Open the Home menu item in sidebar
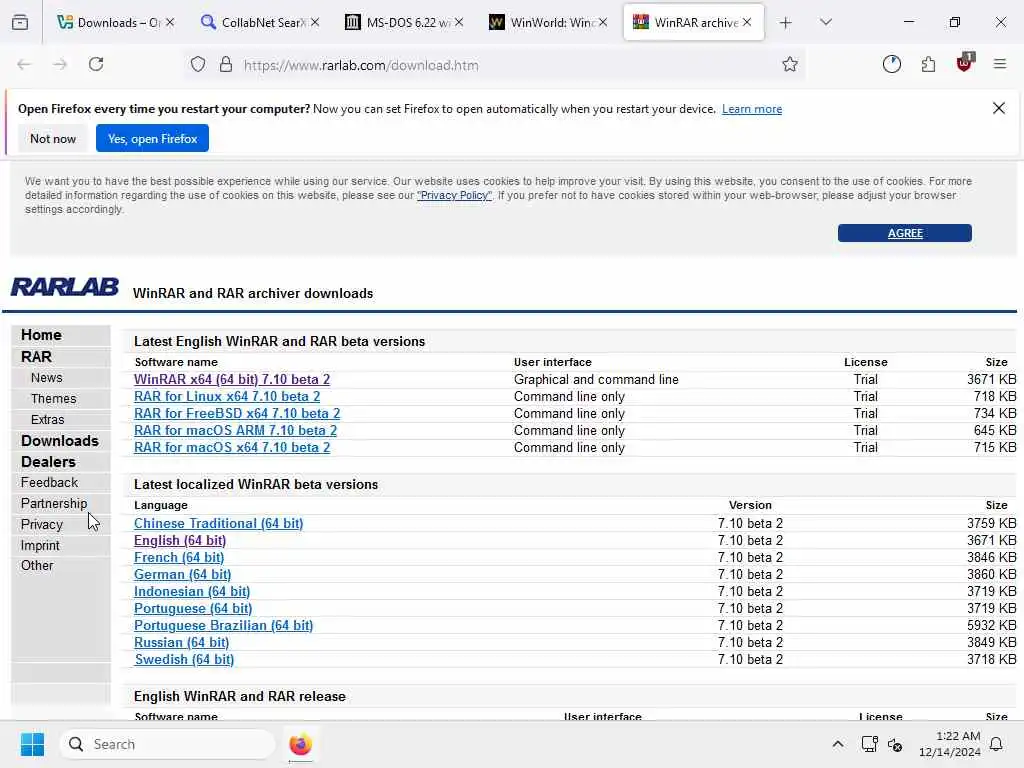Viewport: 1024px width, 768px height. 41,335
